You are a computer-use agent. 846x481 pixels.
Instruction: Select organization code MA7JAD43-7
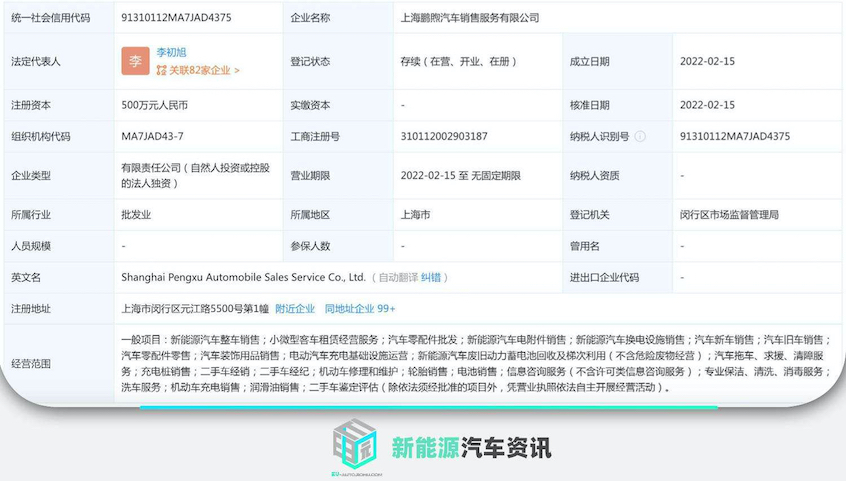click(152, 137)
